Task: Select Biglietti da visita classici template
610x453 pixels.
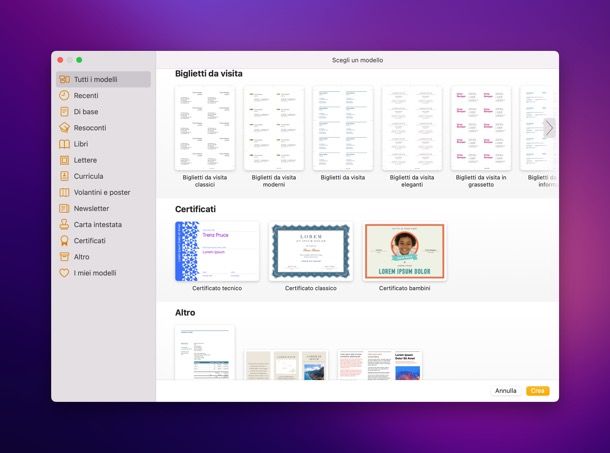Action: tap(205, 128)
